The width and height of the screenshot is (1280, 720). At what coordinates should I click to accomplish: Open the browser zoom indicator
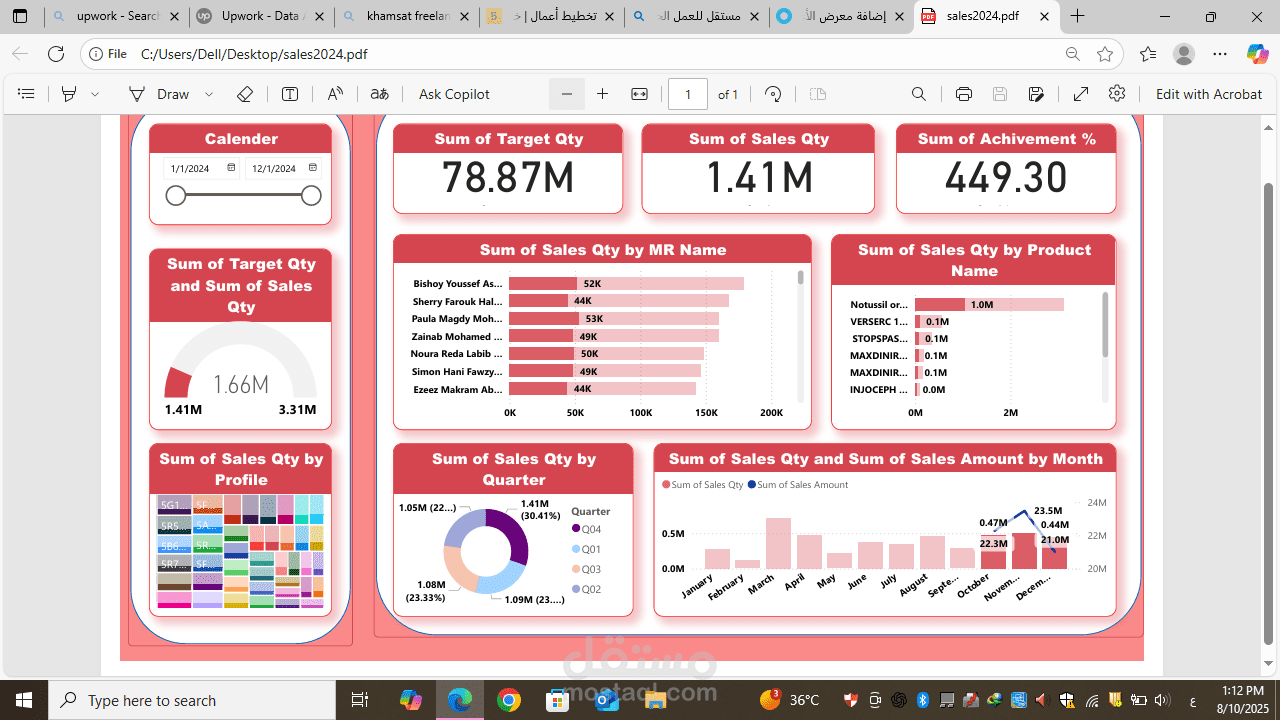(1072, 54)
